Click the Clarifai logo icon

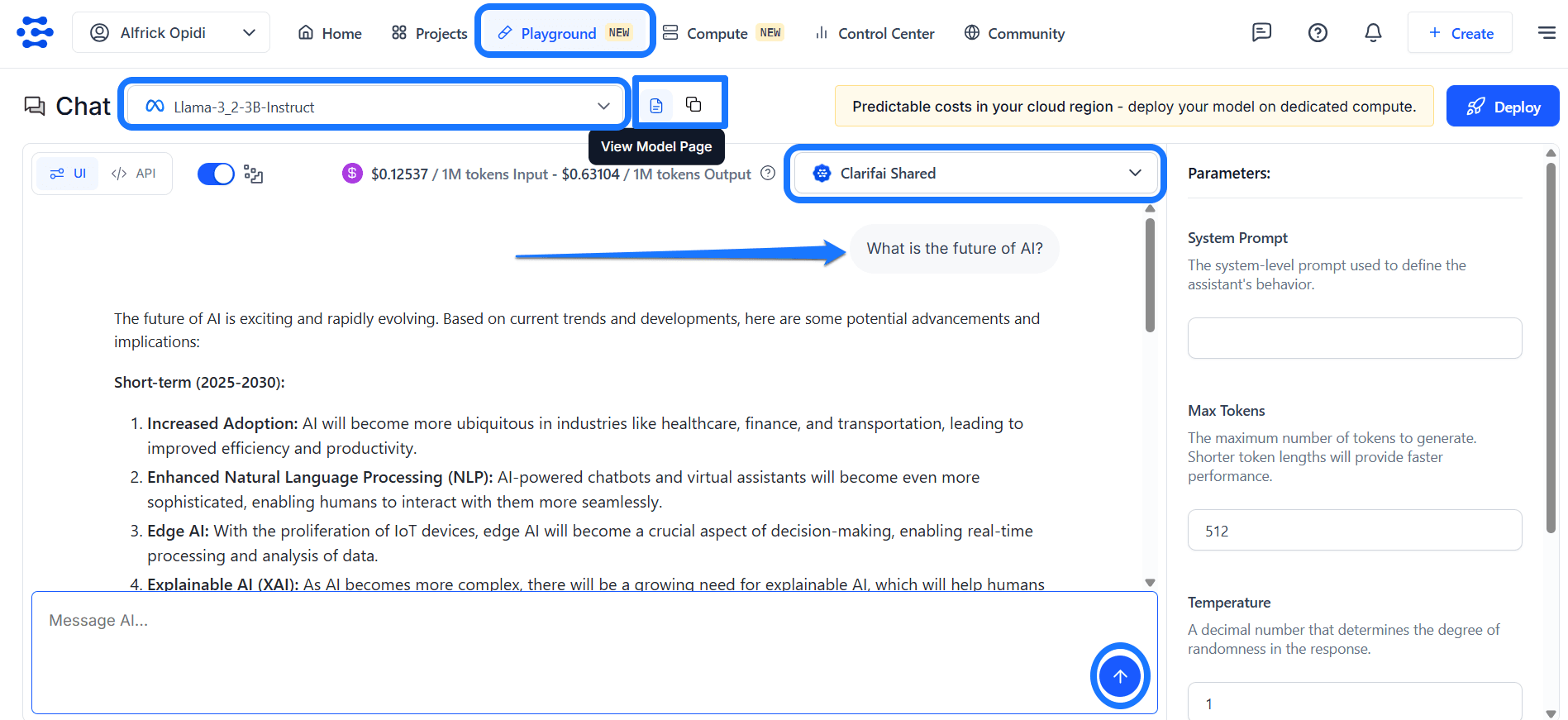tap(35, 32)
